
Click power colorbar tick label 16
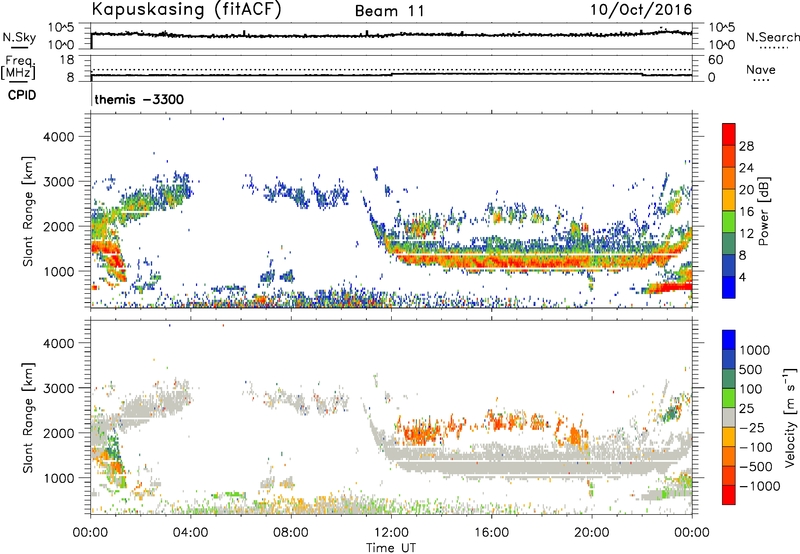746,212
